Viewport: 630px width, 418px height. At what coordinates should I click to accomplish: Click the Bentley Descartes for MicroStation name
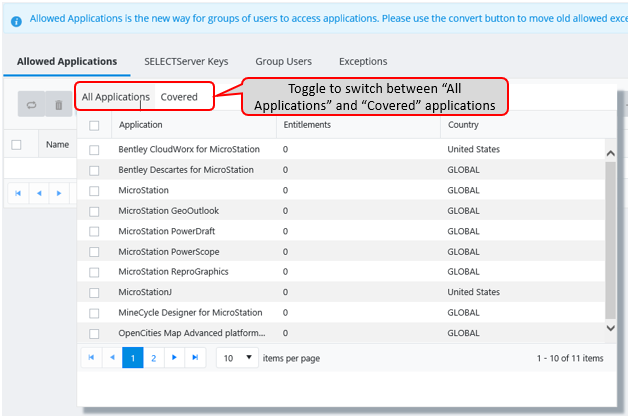[x=186, y=170]
